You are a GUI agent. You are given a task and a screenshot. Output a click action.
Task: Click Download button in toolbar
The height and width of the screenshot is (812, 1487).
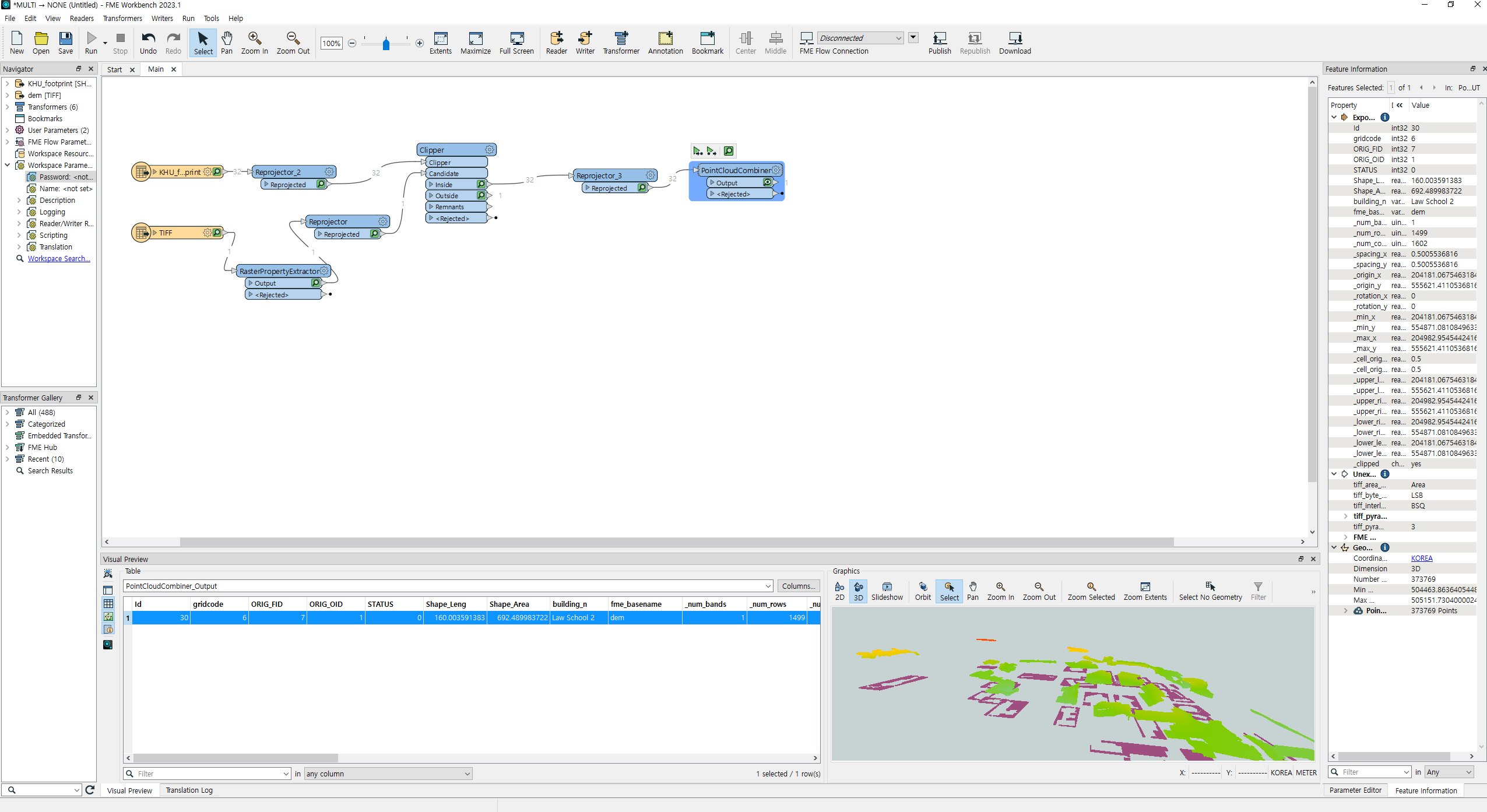click(1015, 43)
